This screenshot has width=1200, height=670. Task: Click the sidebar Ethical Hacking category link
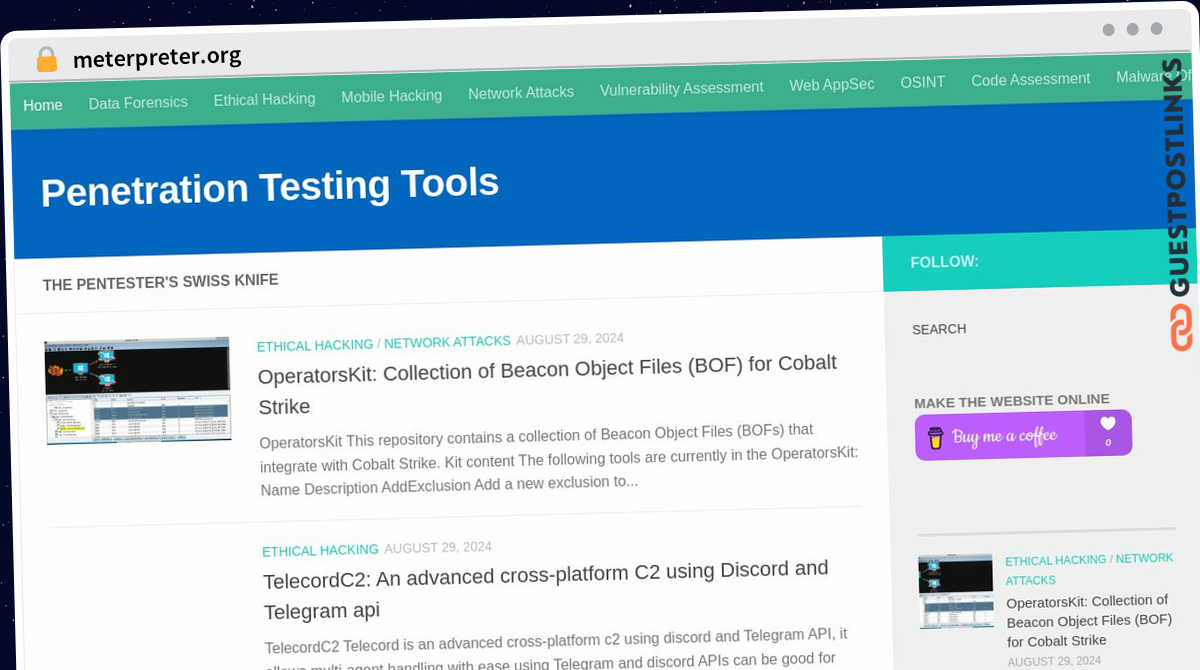1055,560
